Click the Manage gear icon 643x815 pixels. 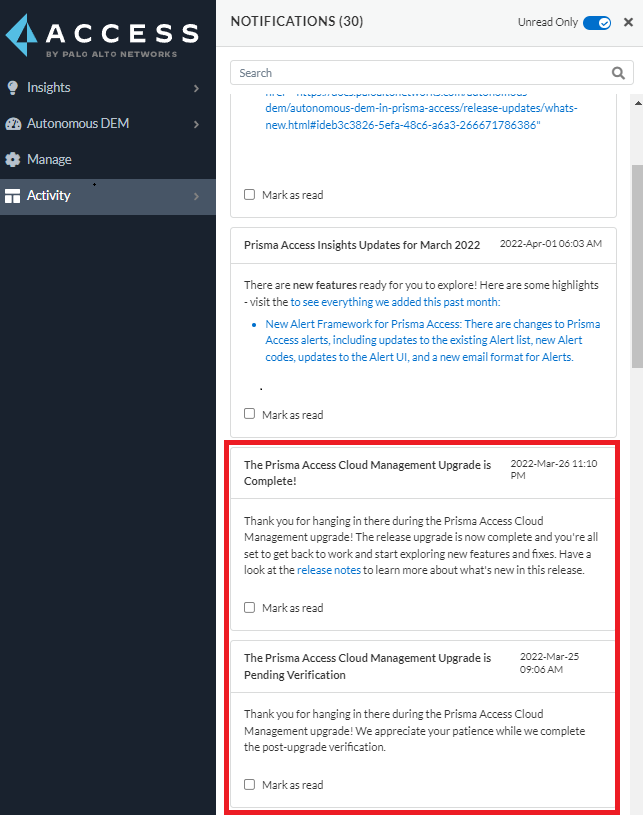click(x=13, y=160)
